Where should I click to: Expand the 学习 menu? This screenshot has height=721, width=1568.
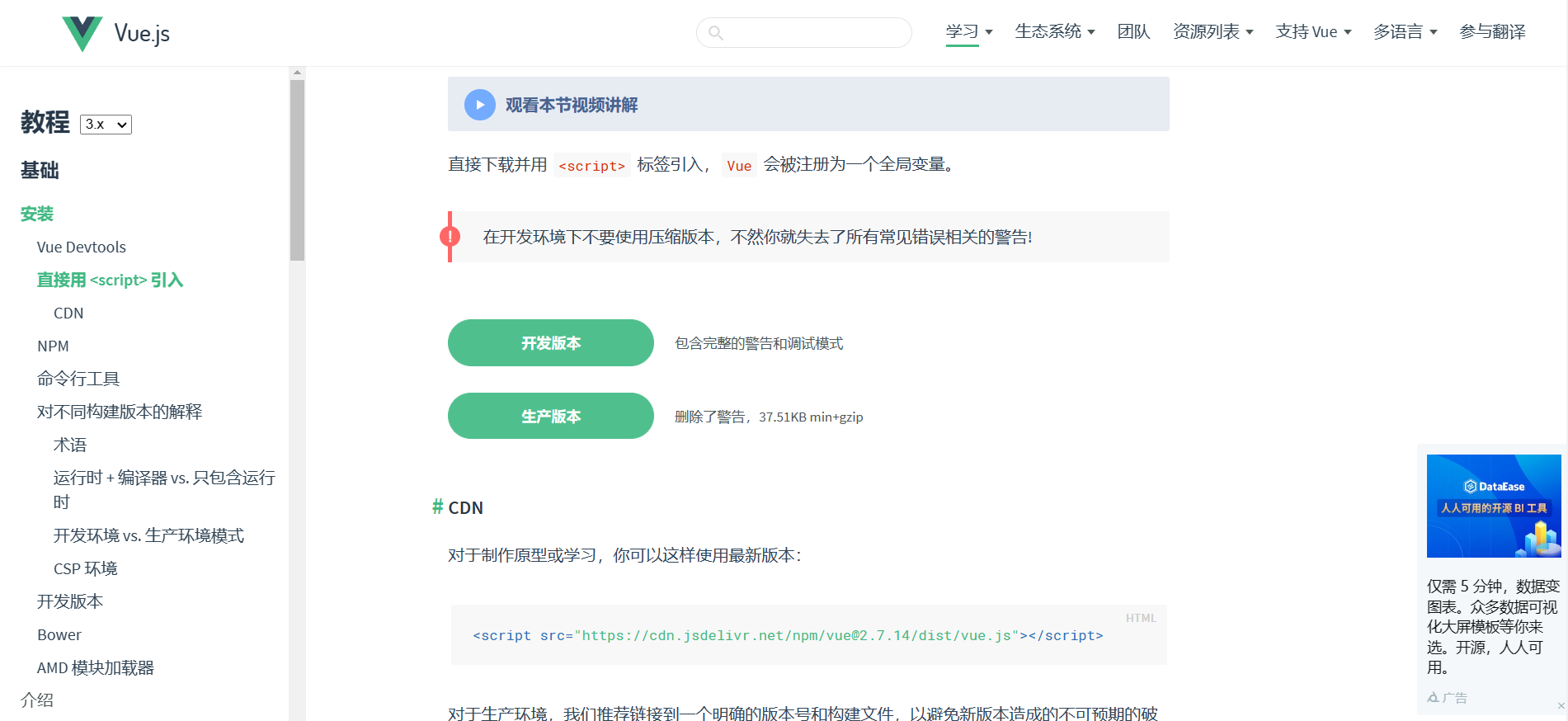(x=969, y=32)
